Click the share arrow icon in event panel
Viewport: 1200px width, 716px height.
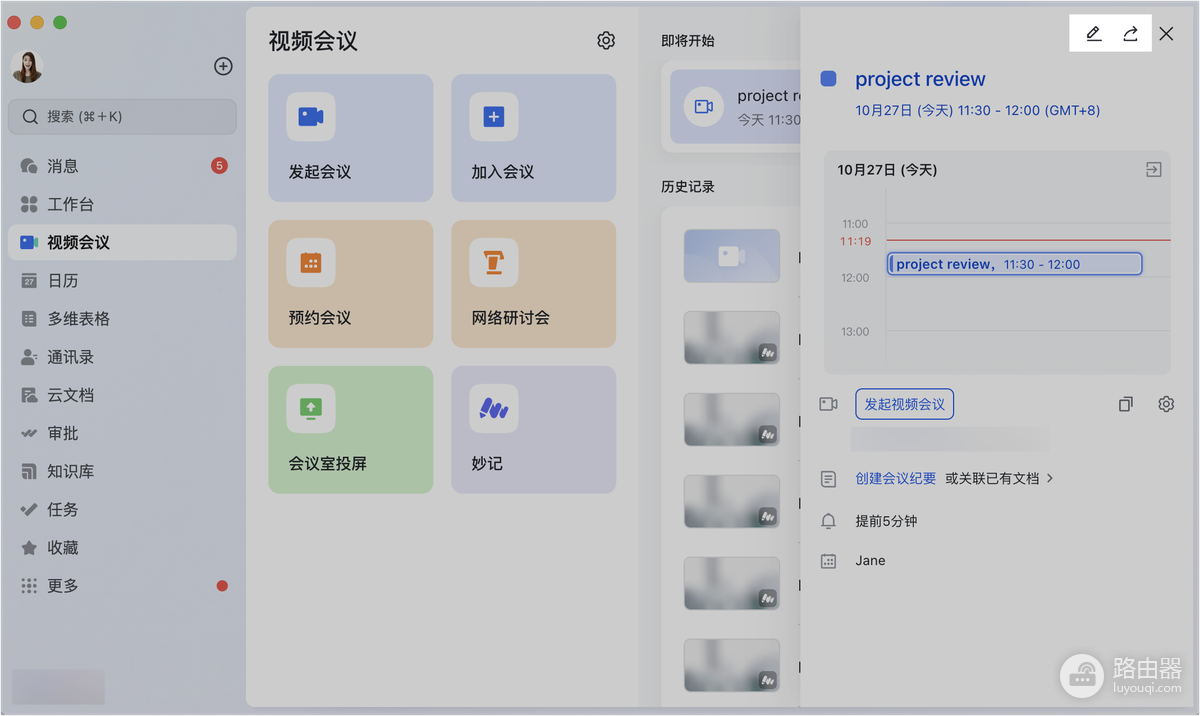[x=1130, y=34]
